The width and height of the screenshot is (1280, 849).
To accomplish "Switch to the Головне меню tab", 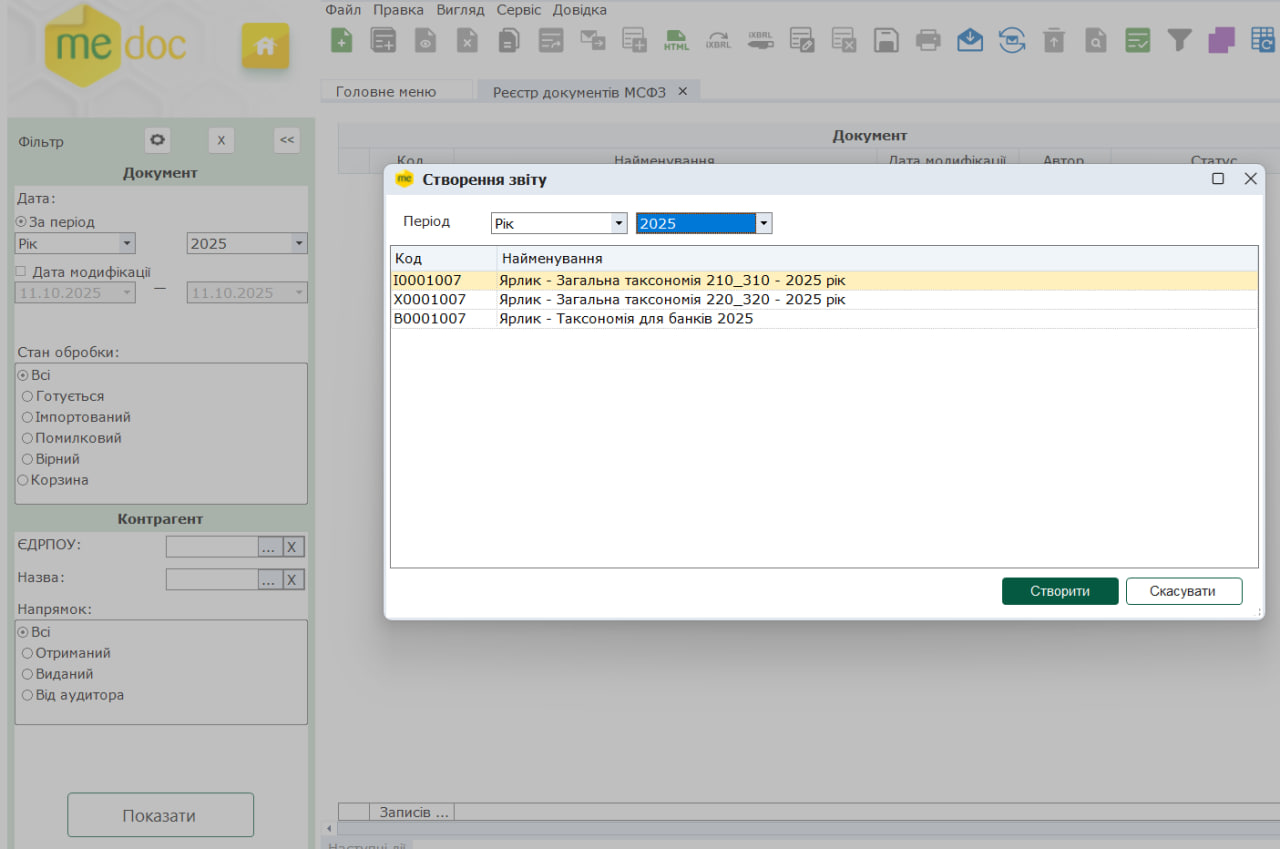I will [x=386, y=91].
